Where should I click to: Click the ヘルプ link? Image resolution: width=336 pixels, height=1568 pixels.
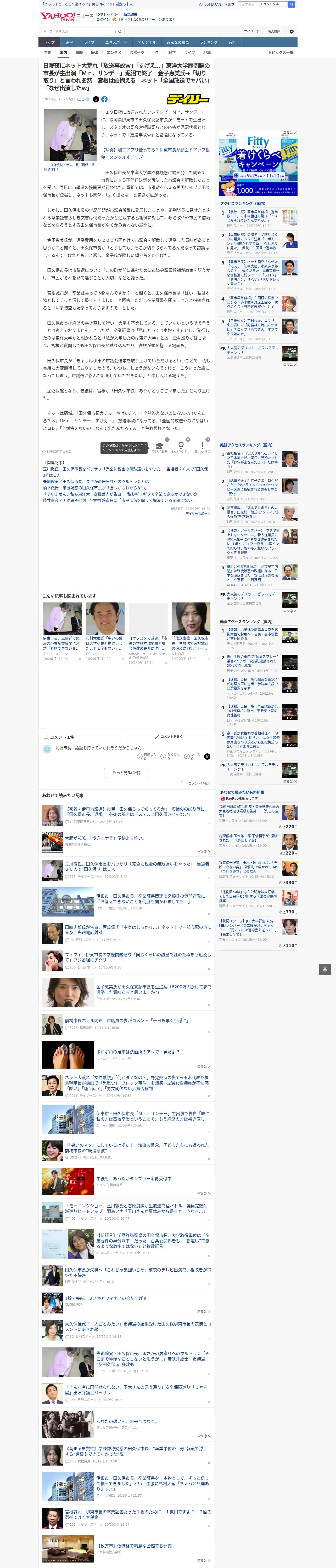pyautogui.click(x=229, y=4)
